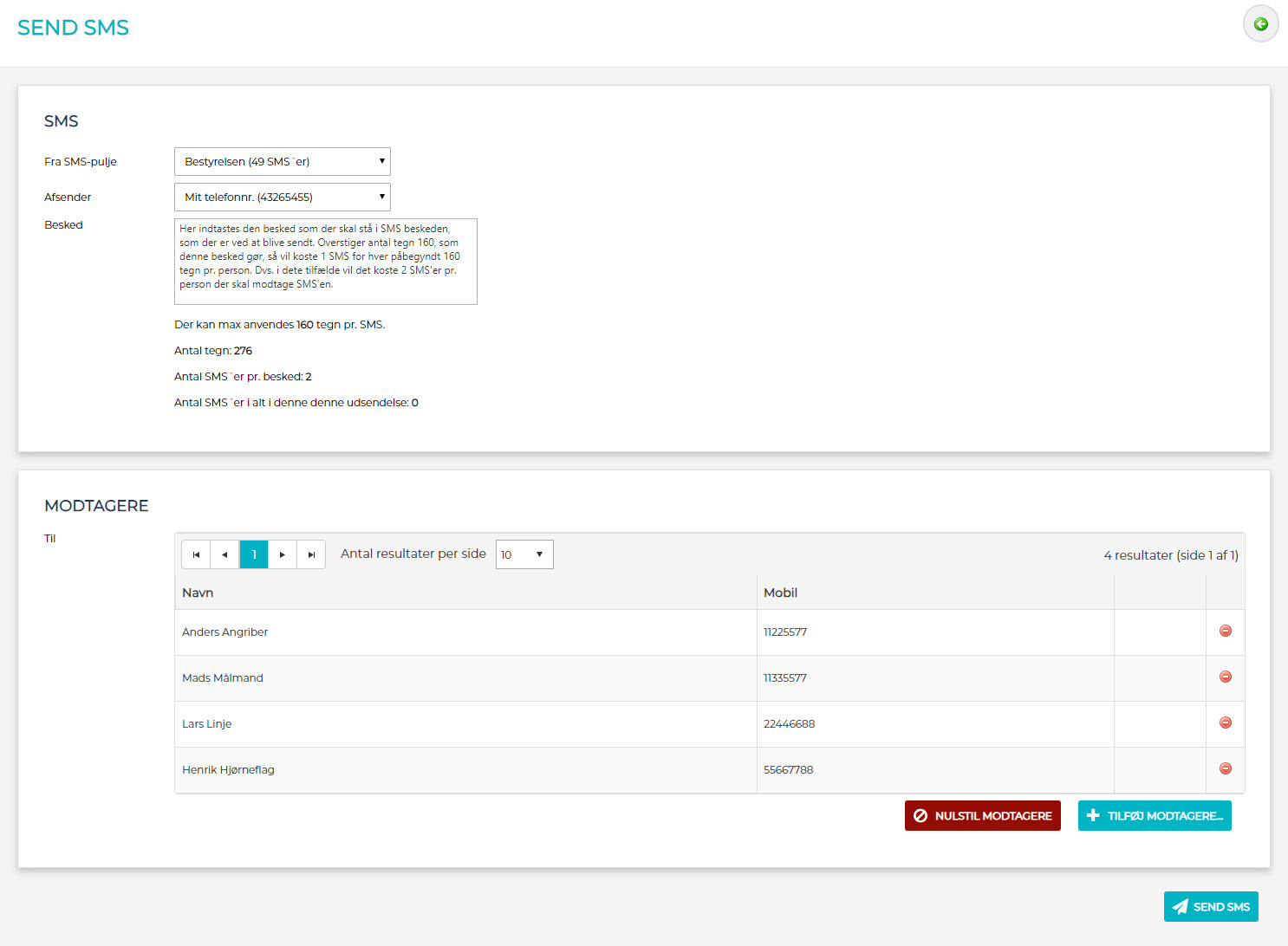Remove Anders Angriber from recipients

pyautogui.click(x=1225, y=632)
